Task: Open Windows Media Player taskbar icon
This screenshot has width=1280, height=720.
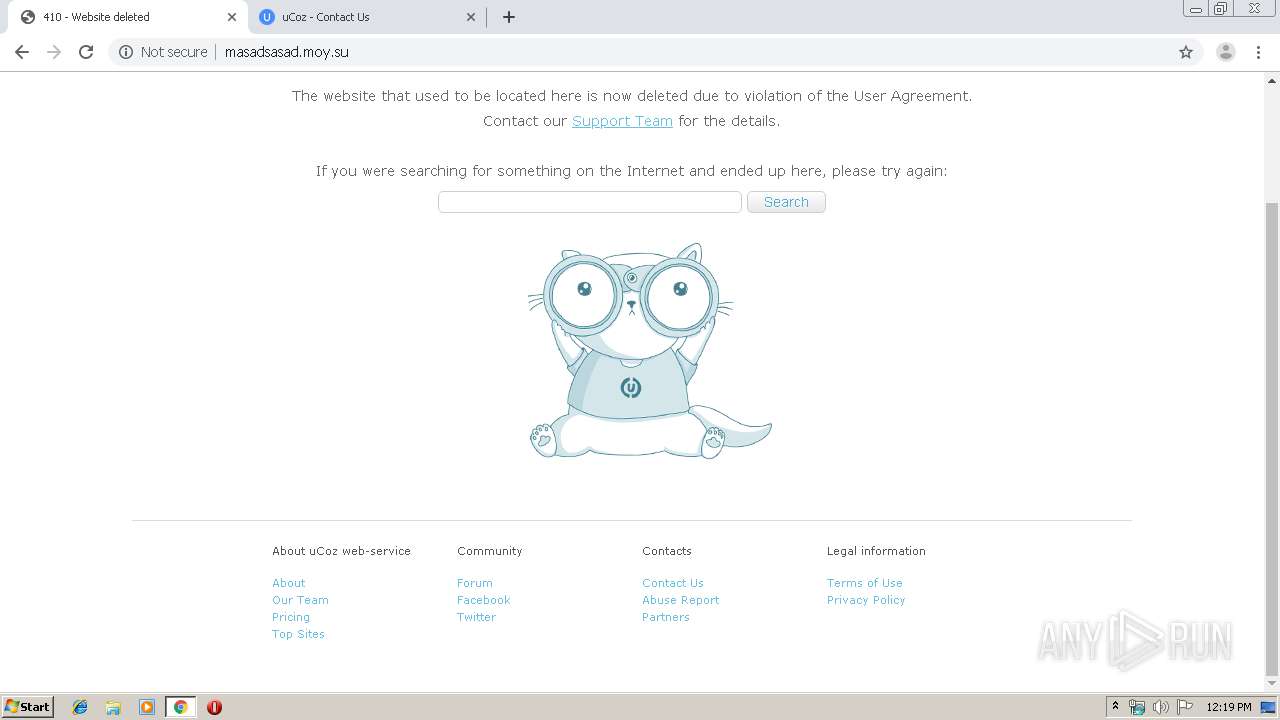Action: (x=147, y=707)
